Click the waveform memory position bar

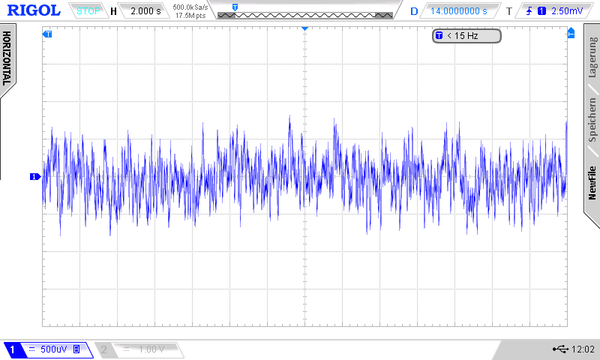pos(305,15)
